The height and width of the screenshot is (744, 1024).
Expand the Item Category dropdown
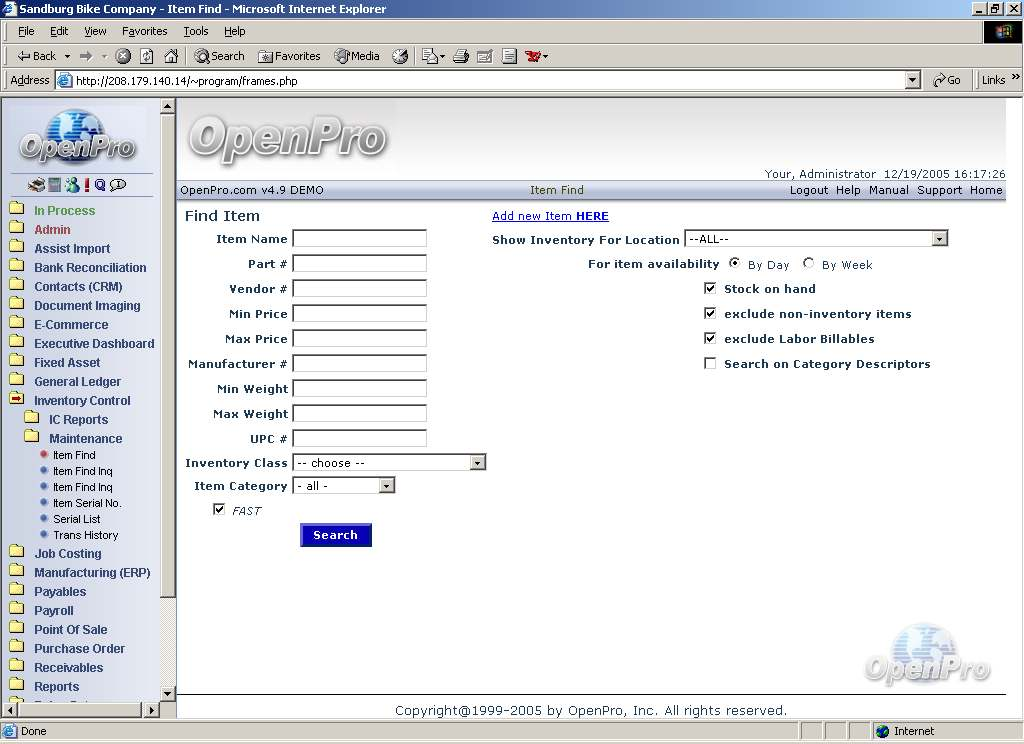point(386,486)
